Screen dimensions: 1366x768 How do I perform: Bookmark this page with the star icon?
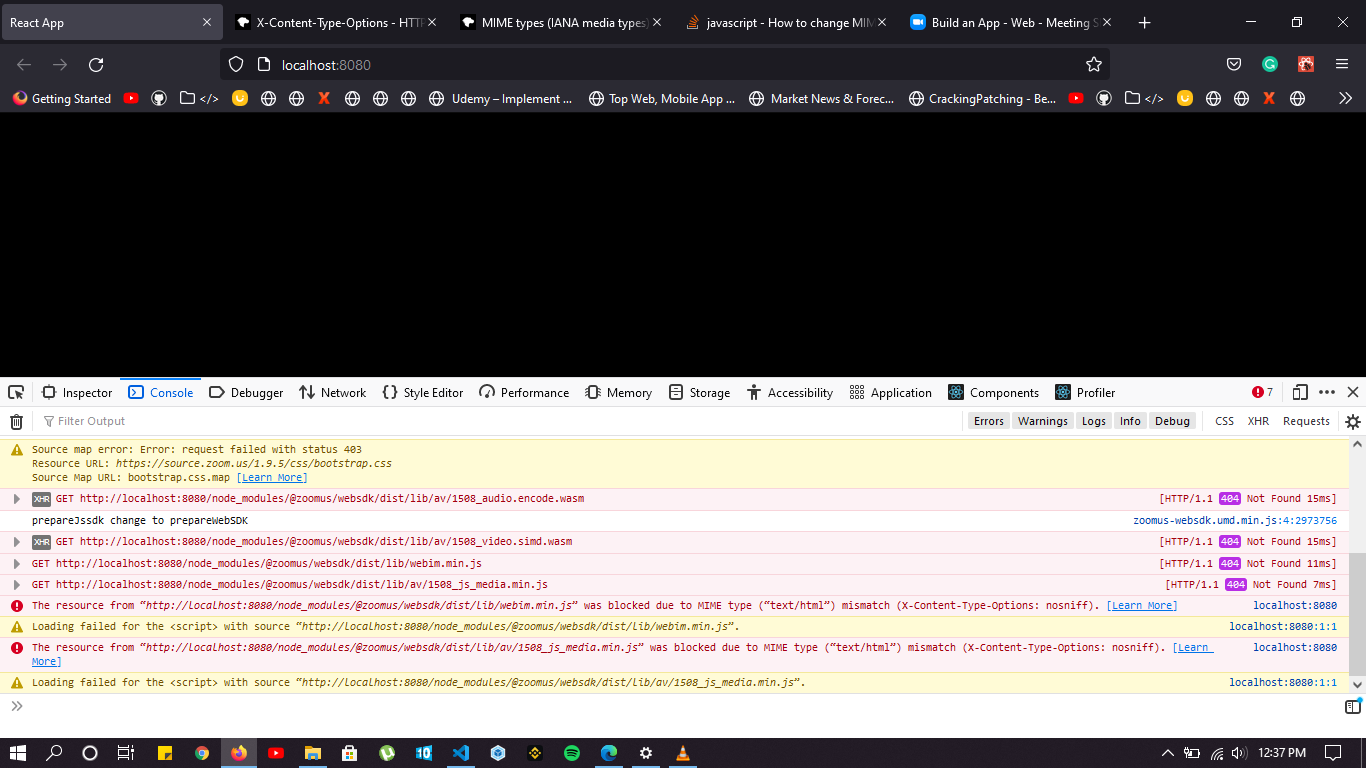(1093, 64)
